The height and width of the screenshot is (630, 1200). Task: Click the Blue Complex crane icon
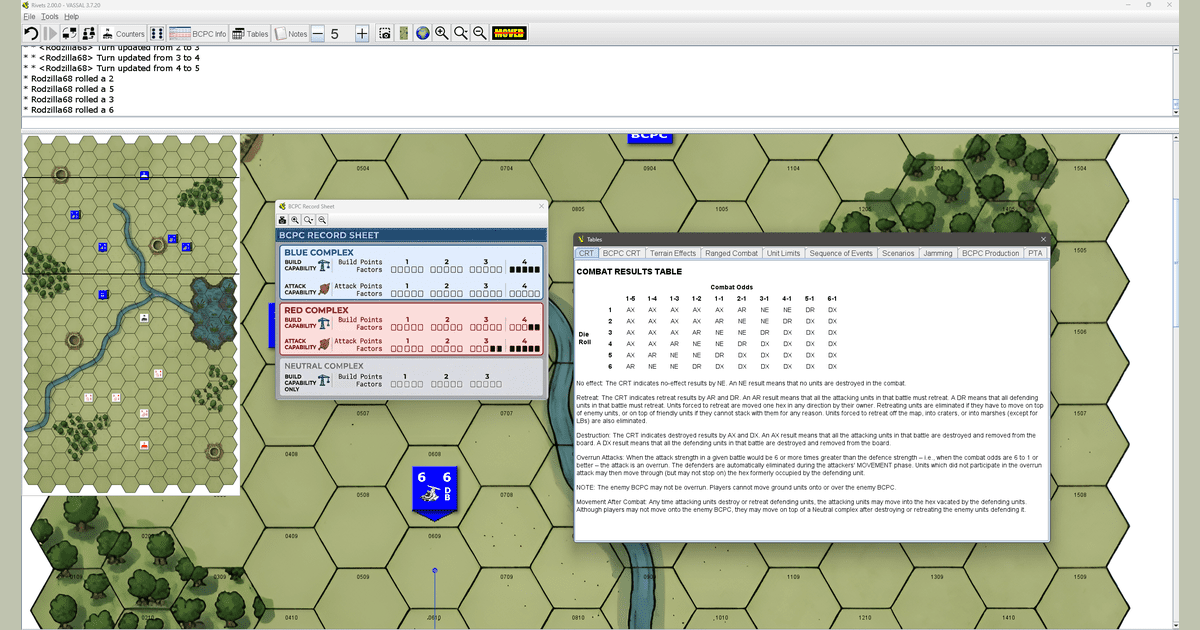tap(325, 265)
